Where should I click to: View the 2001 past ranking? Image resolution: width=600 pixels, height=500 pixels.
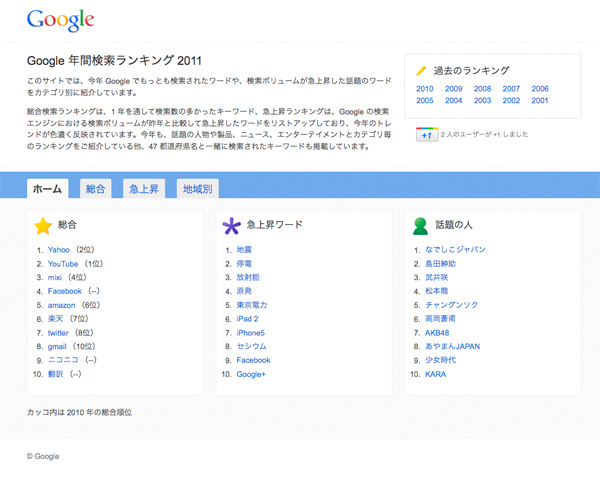tap(540, 101)
